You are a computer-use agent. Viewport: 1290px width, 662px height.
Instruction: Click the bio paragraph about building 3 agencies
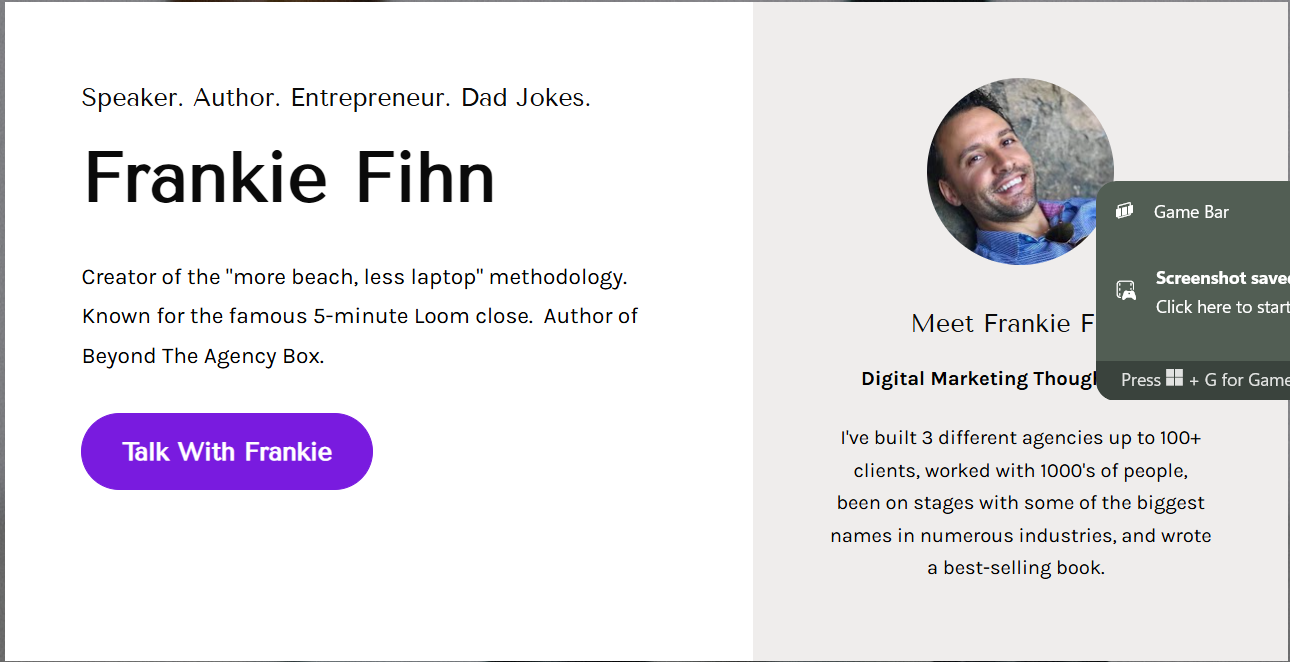(x=1018, y=502)
